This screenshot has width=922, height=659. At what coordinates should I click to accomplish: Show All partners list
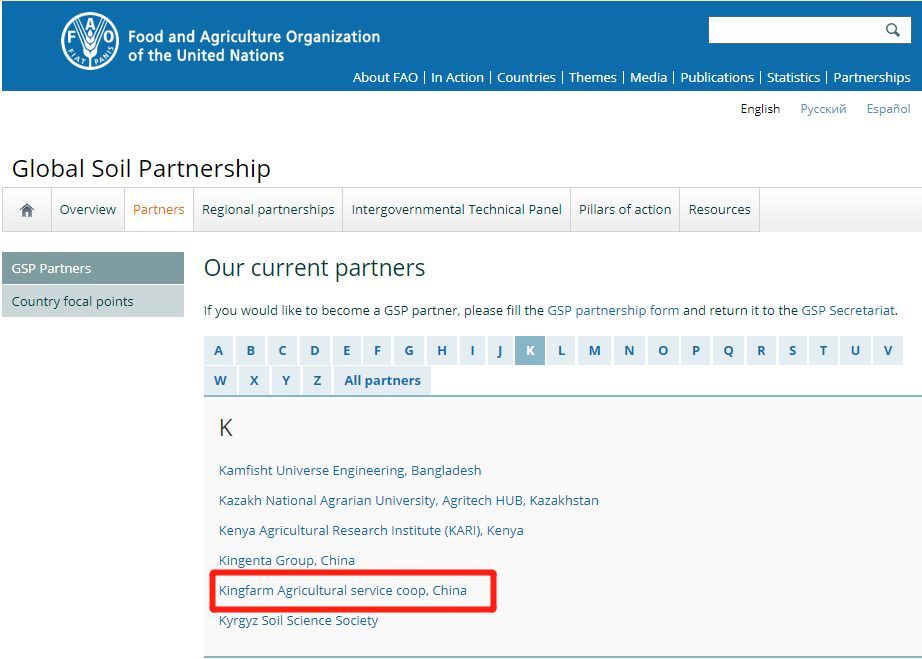point(382,380)
